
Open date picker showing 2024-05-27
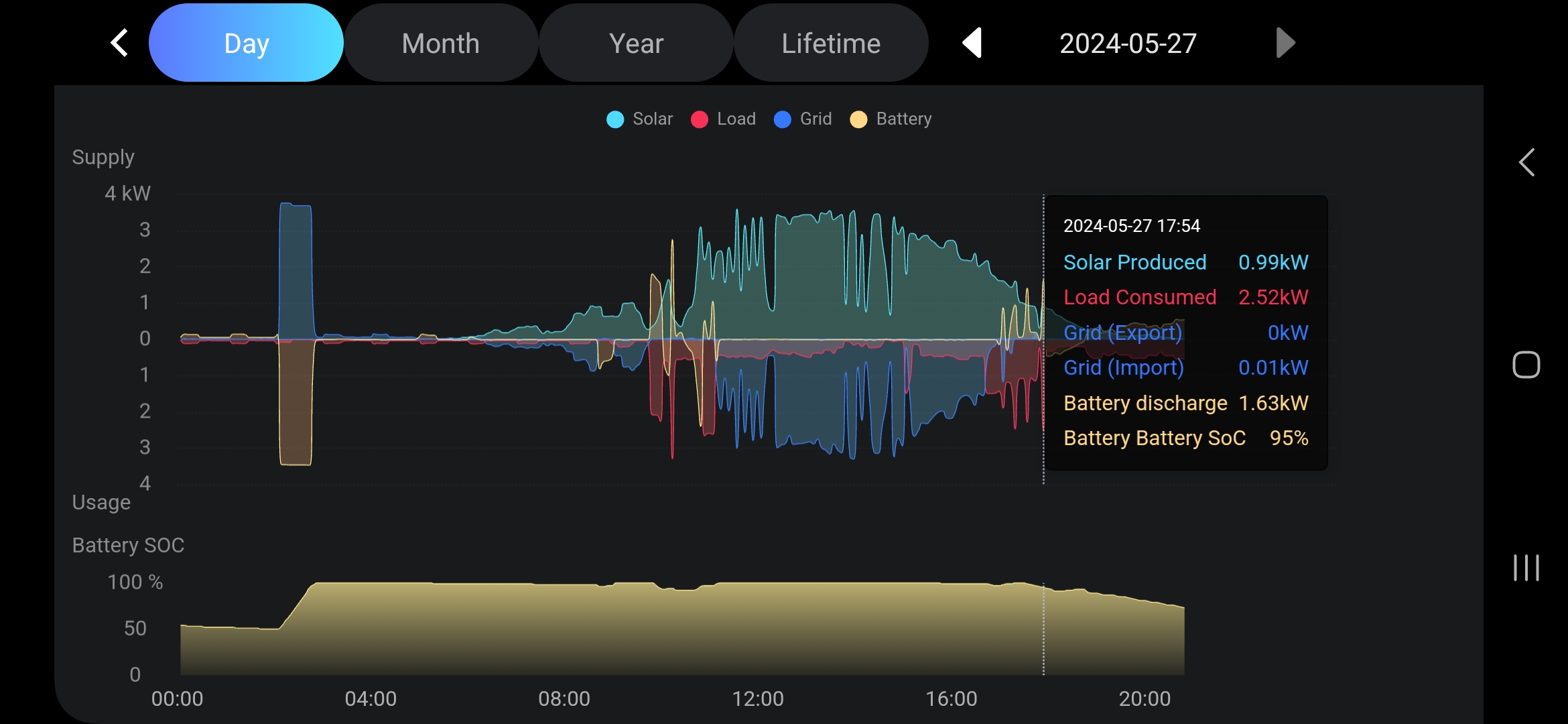pos(1128,43)
